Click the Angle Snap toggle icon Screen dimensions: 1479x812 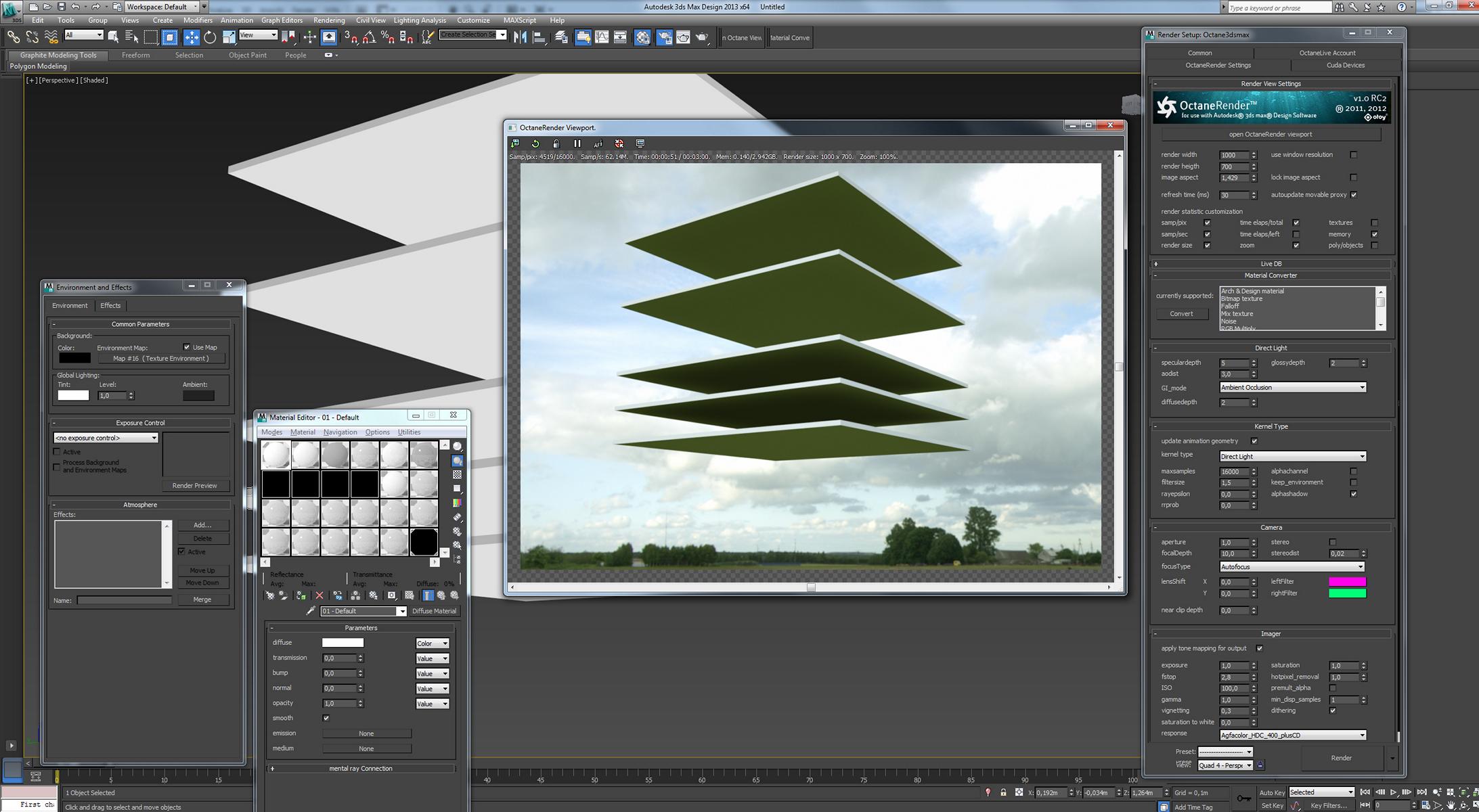pos(370,37)
